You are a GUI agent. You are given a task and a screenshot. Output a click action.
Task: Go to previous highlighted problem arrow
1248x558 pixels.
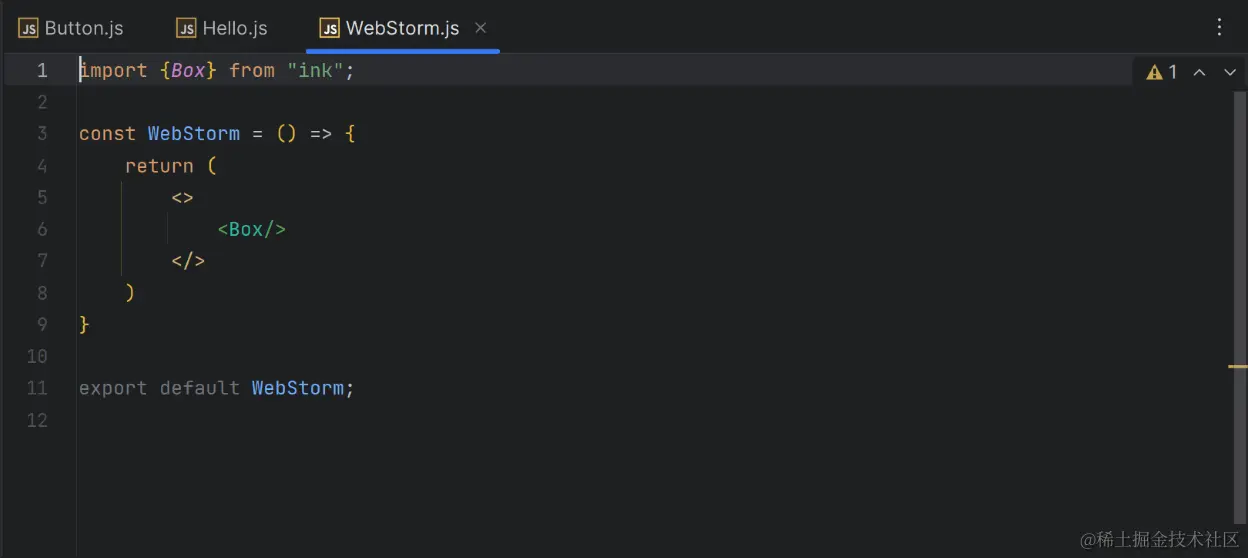point(1199,72)
